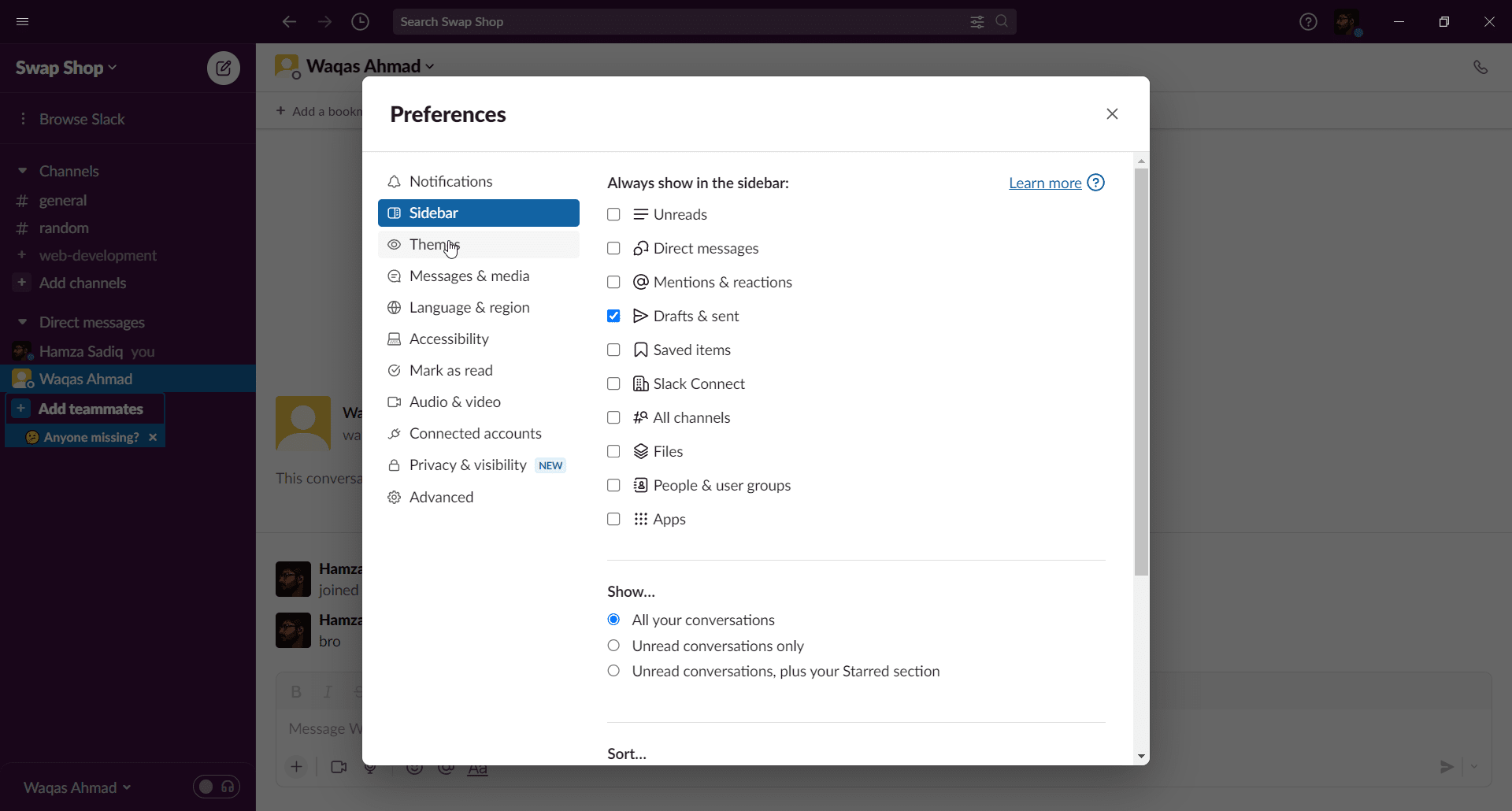Open Privacy & visibility preferences
Screen dimensions: 1512x811
[479, 465]
